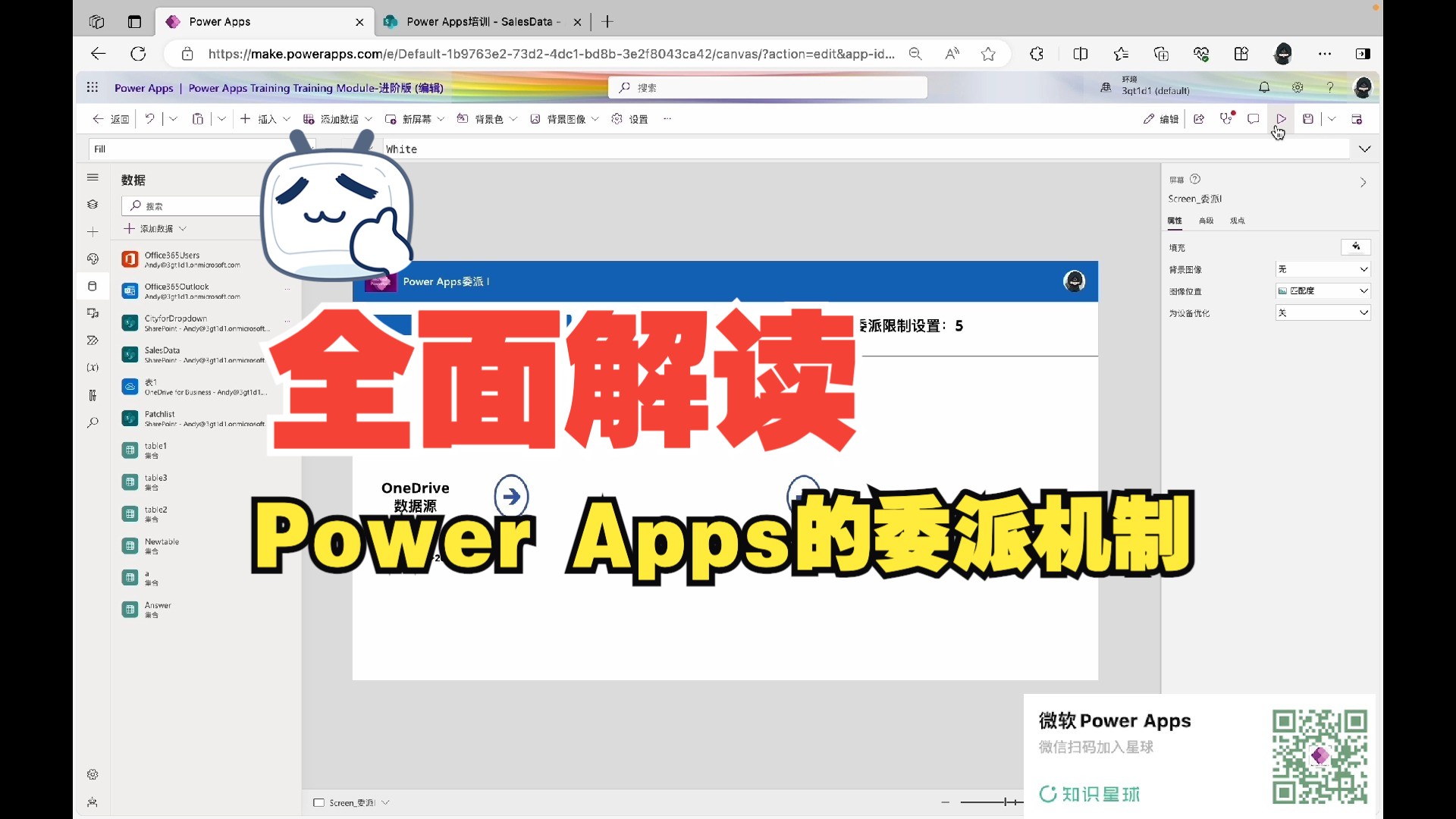Expand the 背景图像 property dropdown showing 无
1456x819 pixels.
pyautogui.click(x=1323, y=269)
